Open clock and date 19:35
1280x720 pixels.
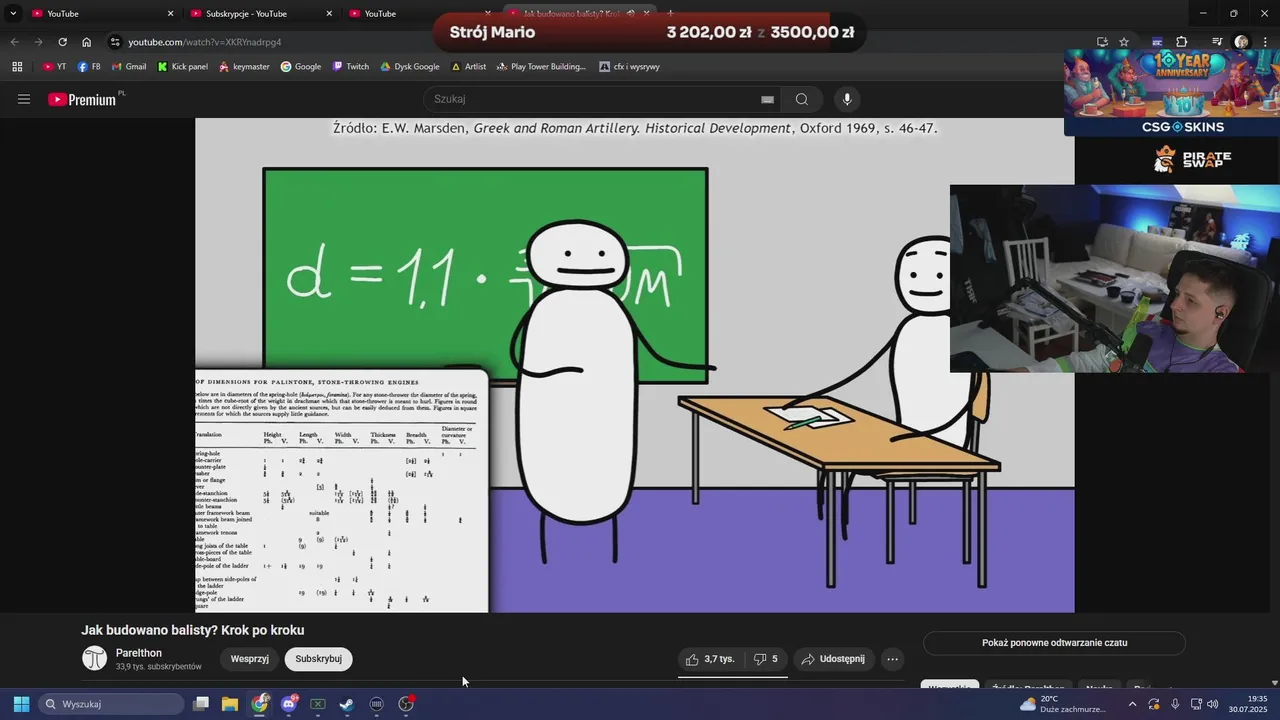[x=1250, y=704]
